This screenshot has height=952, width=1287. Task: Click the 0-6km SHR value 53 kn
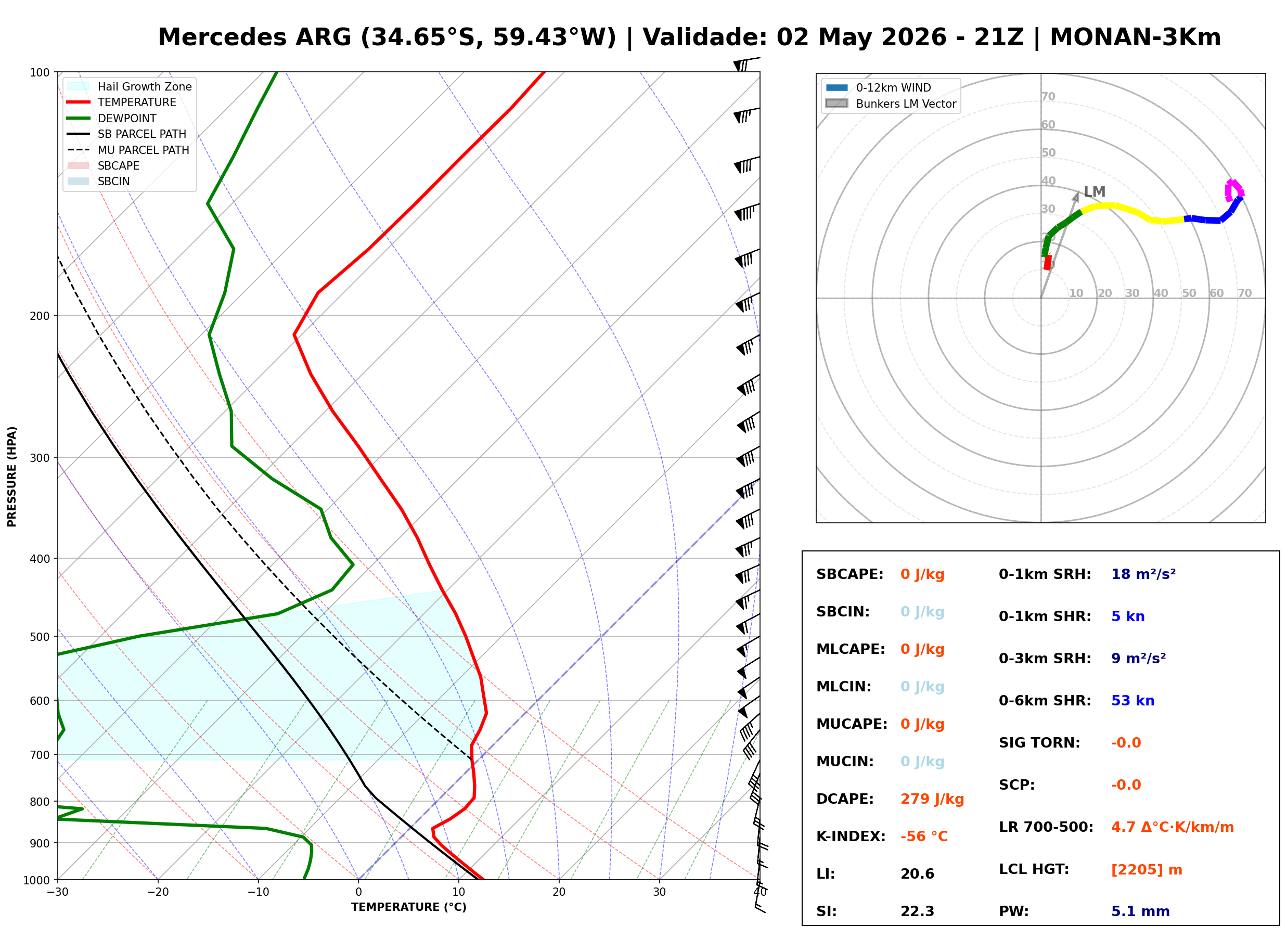pyautogui.click(x=1132, y=701)
